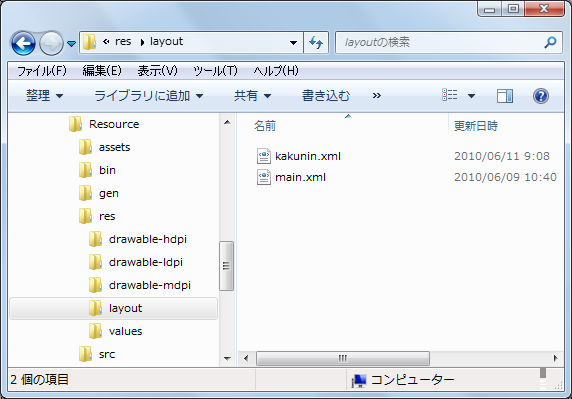Select the Resource folder in tree
Image resolution: width=572 pixels, height=399 pixels.
point(114,124)
